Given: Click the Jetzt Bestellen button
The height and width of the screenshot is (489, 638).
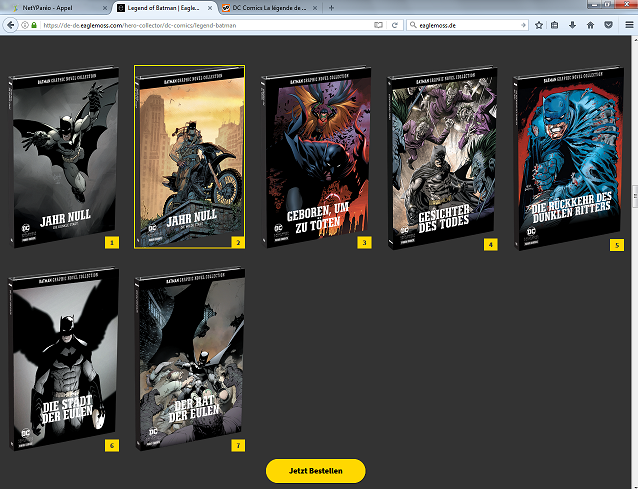Looking at the screenshot, I should 316,471.
